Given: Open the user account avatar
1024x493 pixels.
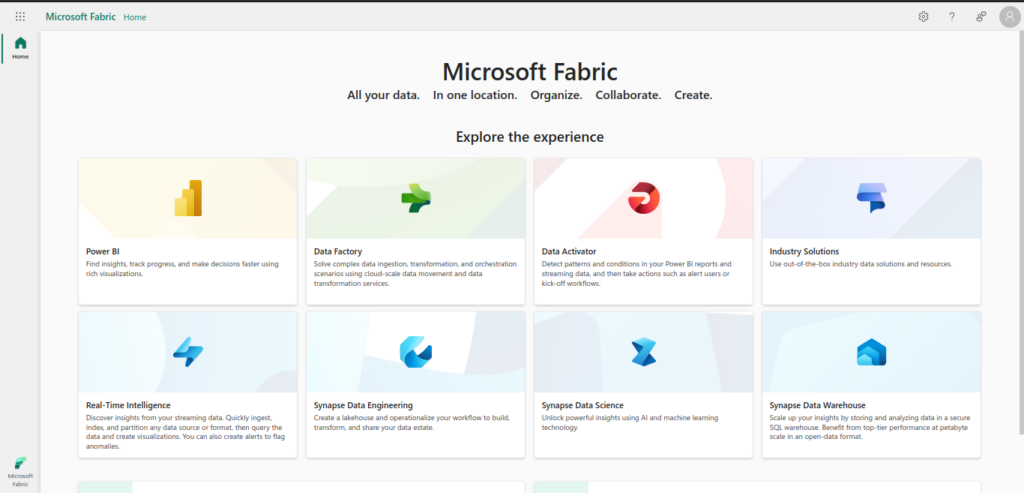Looking at the screenshot, I should tap(1008, 17).
